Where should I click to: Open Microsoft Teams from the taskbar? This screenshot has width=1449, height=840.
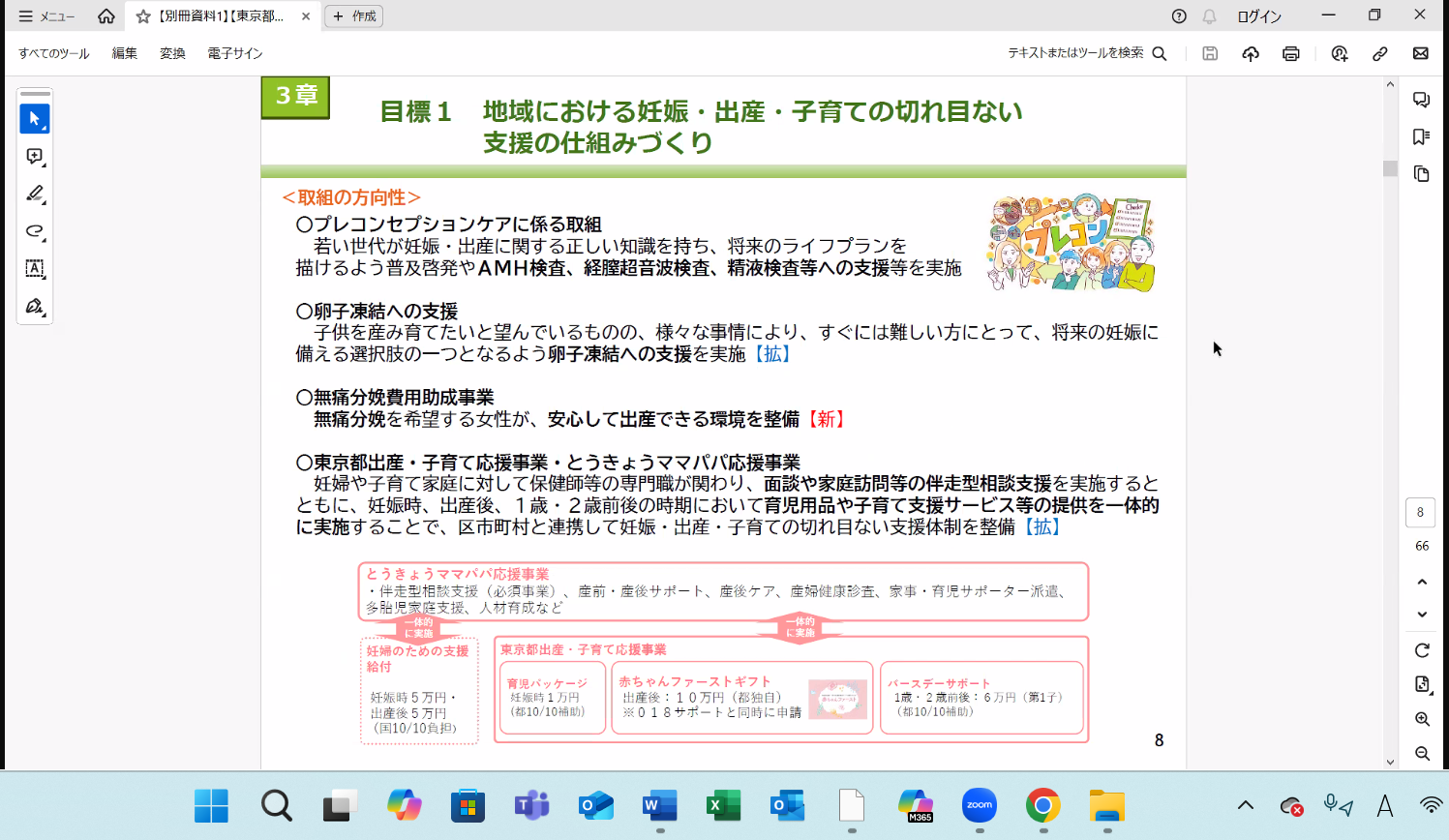(531, 805)
